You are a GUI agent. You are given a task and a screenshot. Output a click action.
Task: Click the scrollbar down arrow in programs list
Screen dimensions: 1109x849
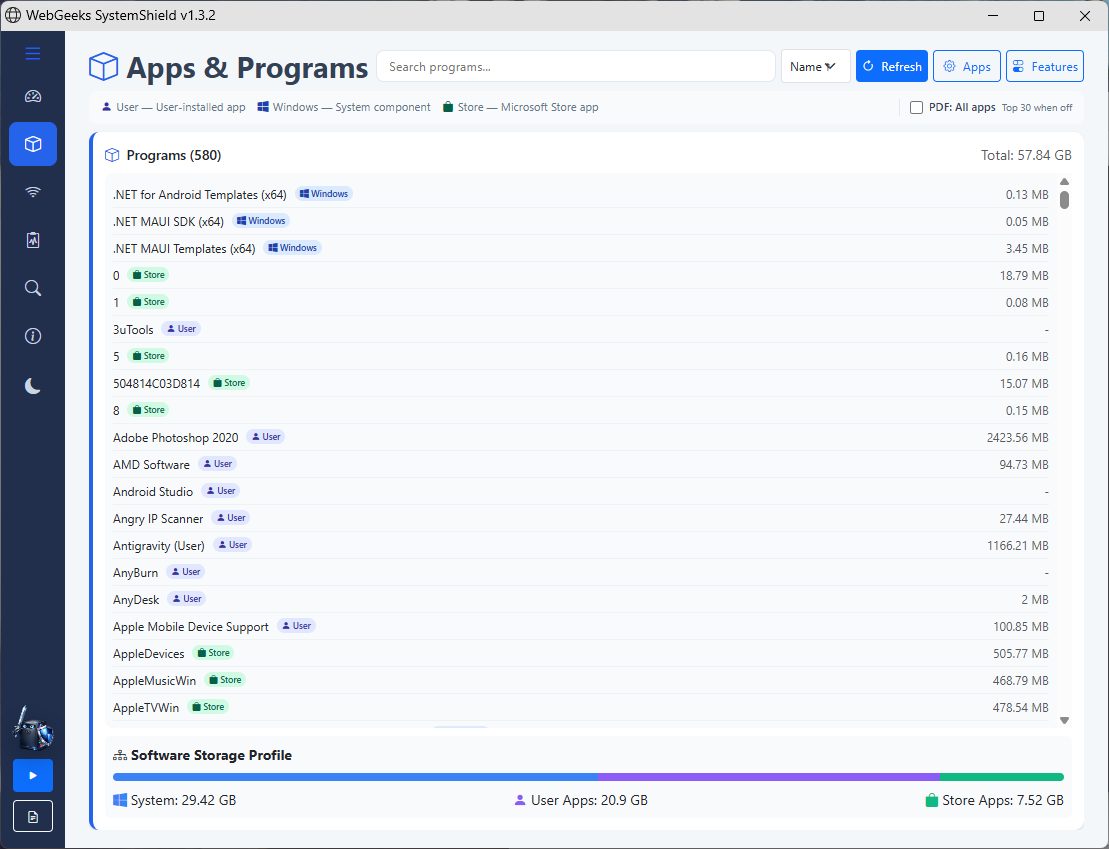[1064, 720]
